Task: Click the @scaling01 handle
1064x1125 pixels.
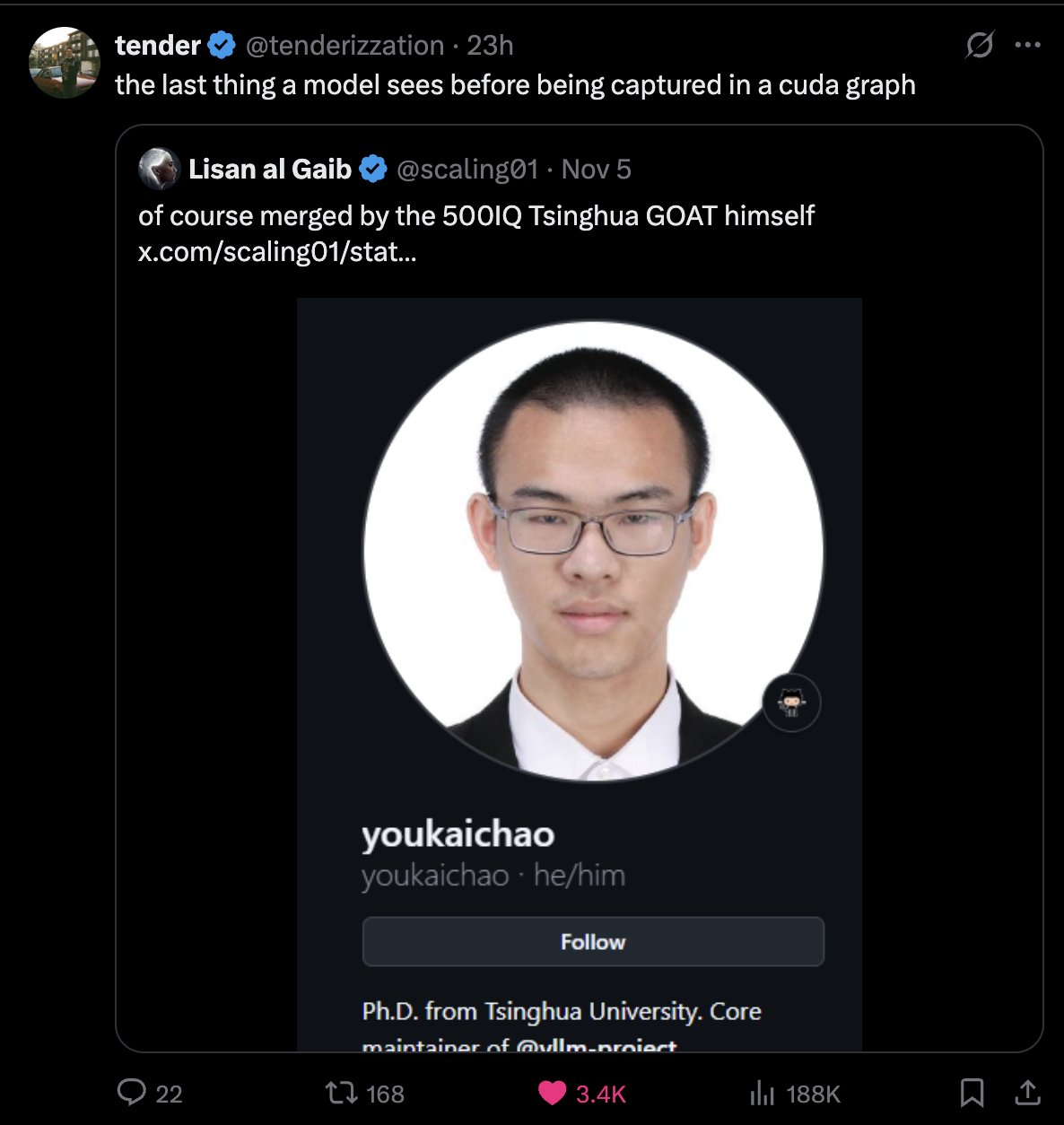Action: 467,169
